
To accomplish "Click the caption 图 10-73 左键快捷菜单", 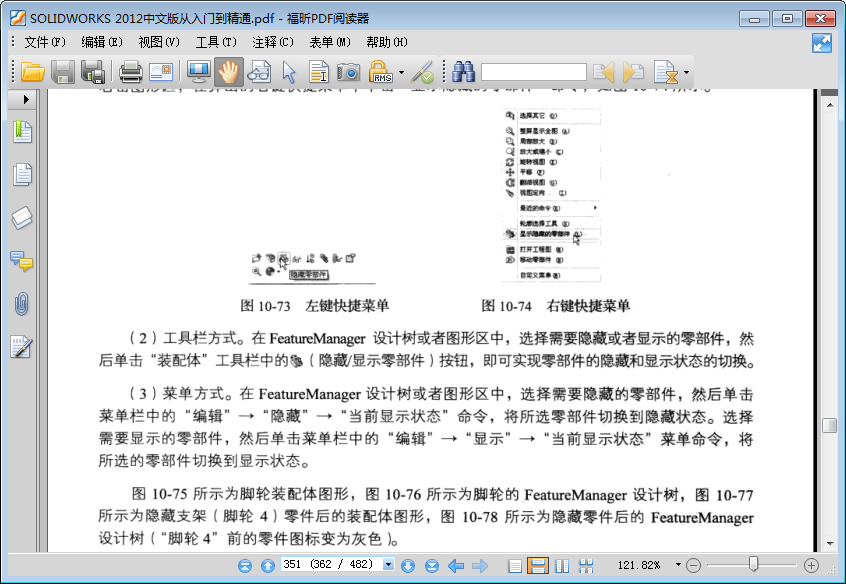I will (315, 306).
